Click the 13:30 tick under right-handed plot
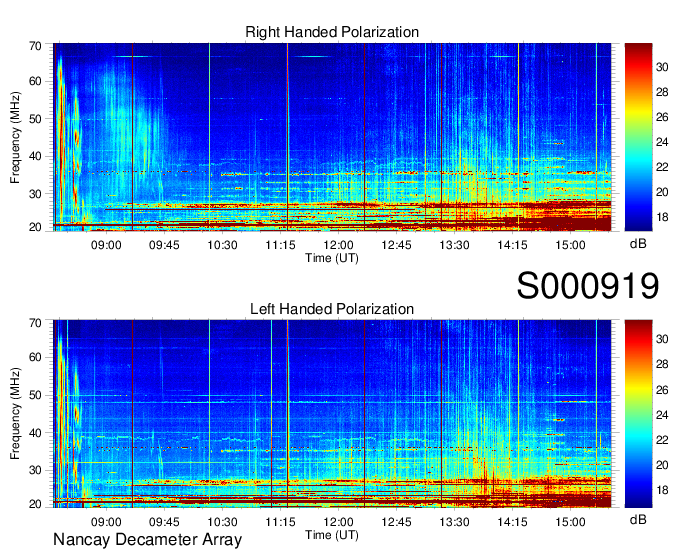This screenshot has height=552, width=680. point(454,245)
